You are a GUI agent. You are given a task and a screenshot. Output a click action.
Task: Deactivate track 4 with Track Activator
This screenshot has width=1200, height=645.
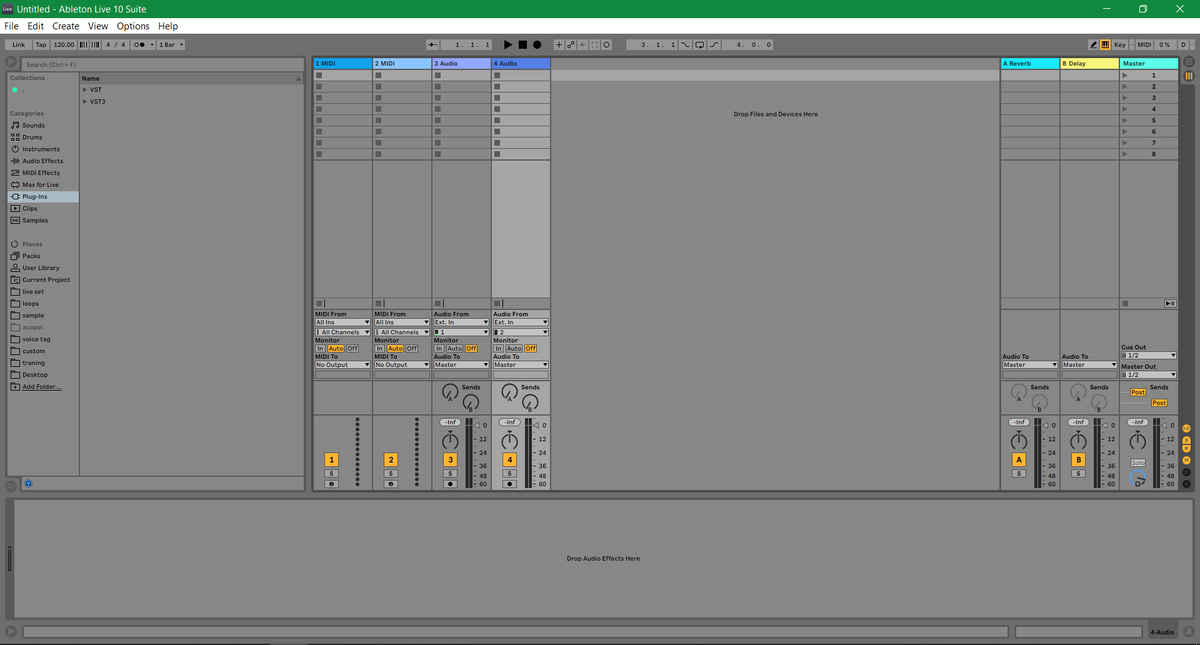pyautogui.click(x=509, y=459)
